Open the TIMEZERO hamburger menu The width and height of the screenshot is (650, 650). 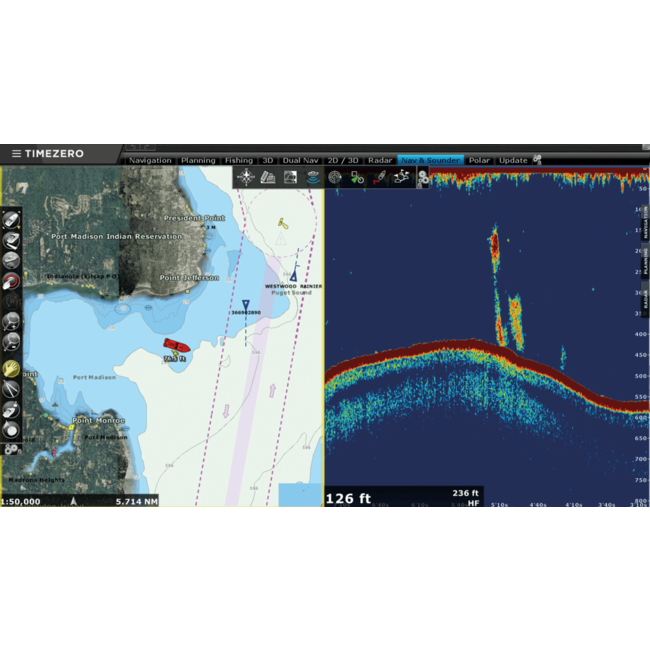pyautogui.click(x=16, y=154)
